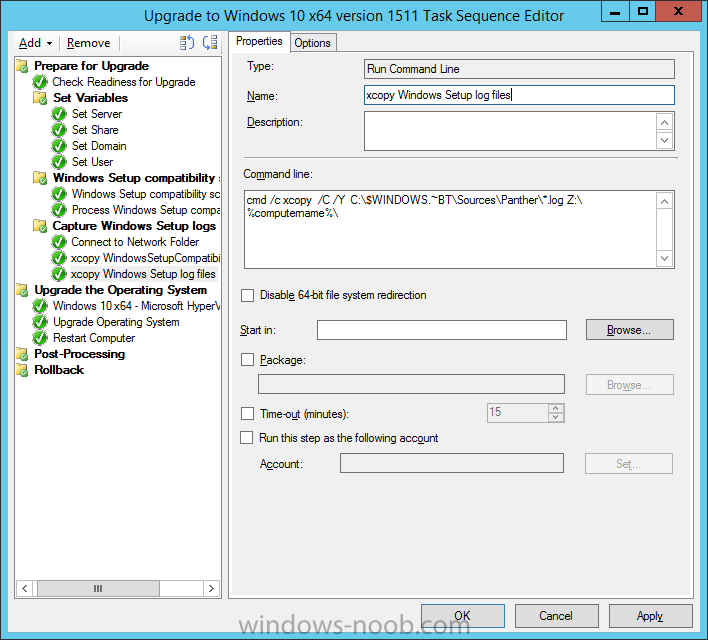
Task: Click the green check icon beside Set Share
Action: (x=59, y=130)
